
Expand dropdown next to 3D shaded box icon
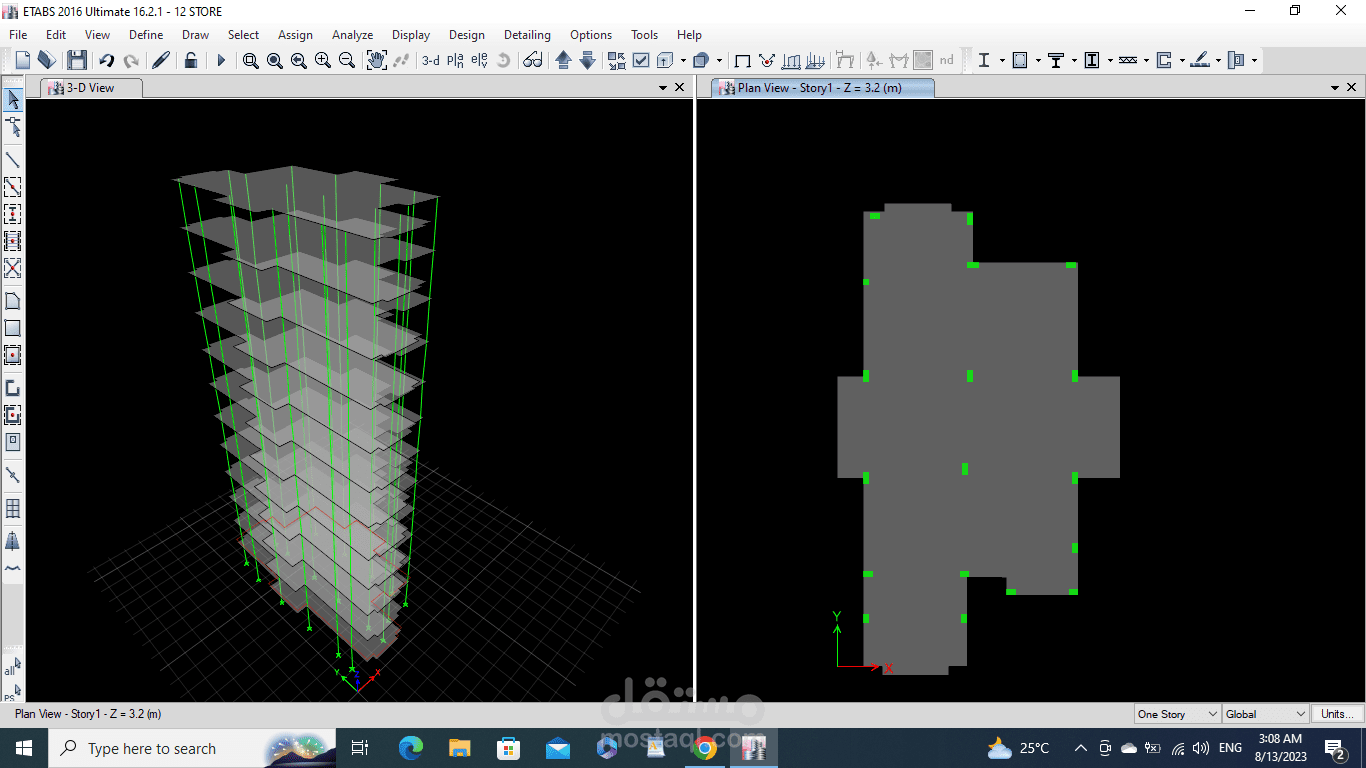(719, 60)
